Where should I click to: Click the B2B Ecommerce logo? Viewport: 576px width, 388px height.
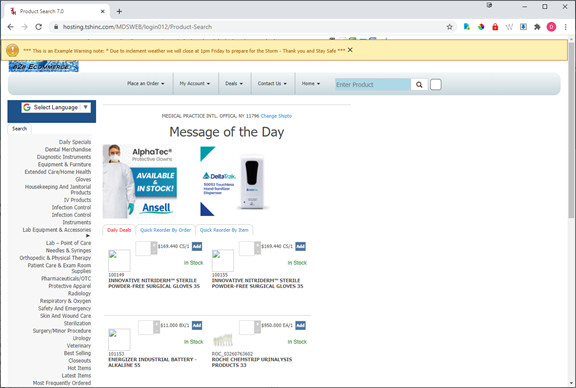(x=44, y=66)
